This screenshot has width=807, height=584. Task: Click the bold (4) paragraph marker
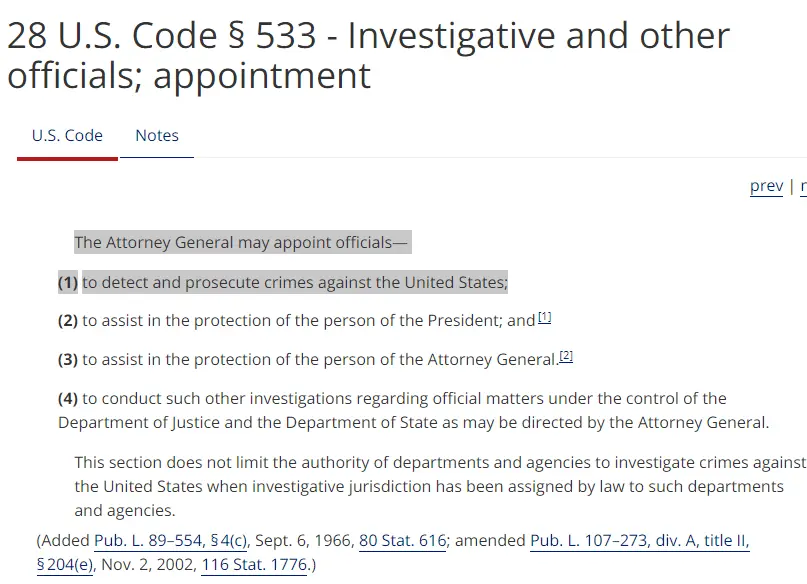pyautogui.click(x=68, y=398)
